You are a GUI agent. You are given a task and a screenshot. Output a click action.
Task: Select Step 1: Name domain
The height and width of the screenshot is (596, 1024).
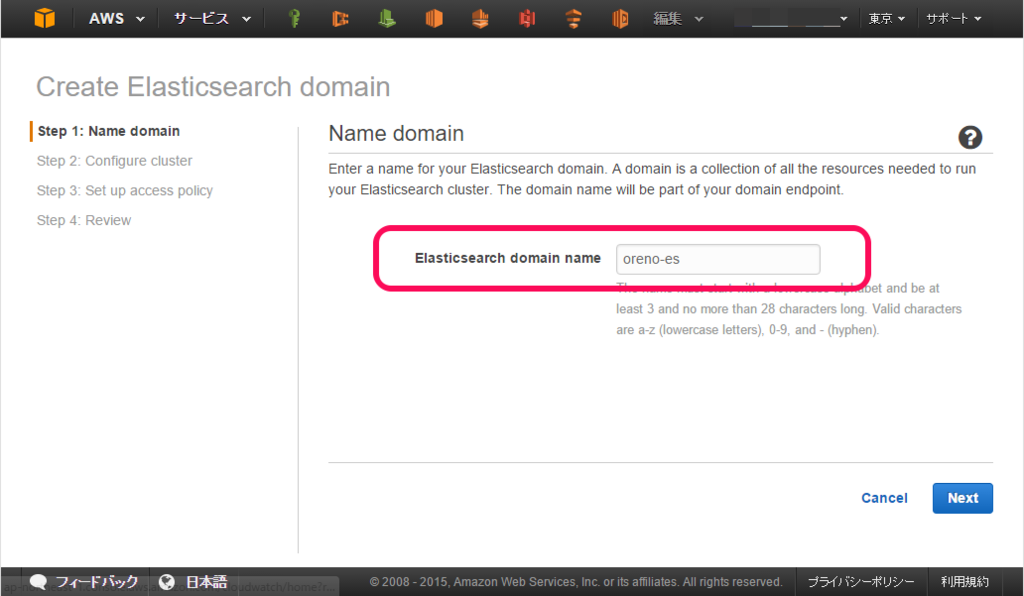[108, 131]
